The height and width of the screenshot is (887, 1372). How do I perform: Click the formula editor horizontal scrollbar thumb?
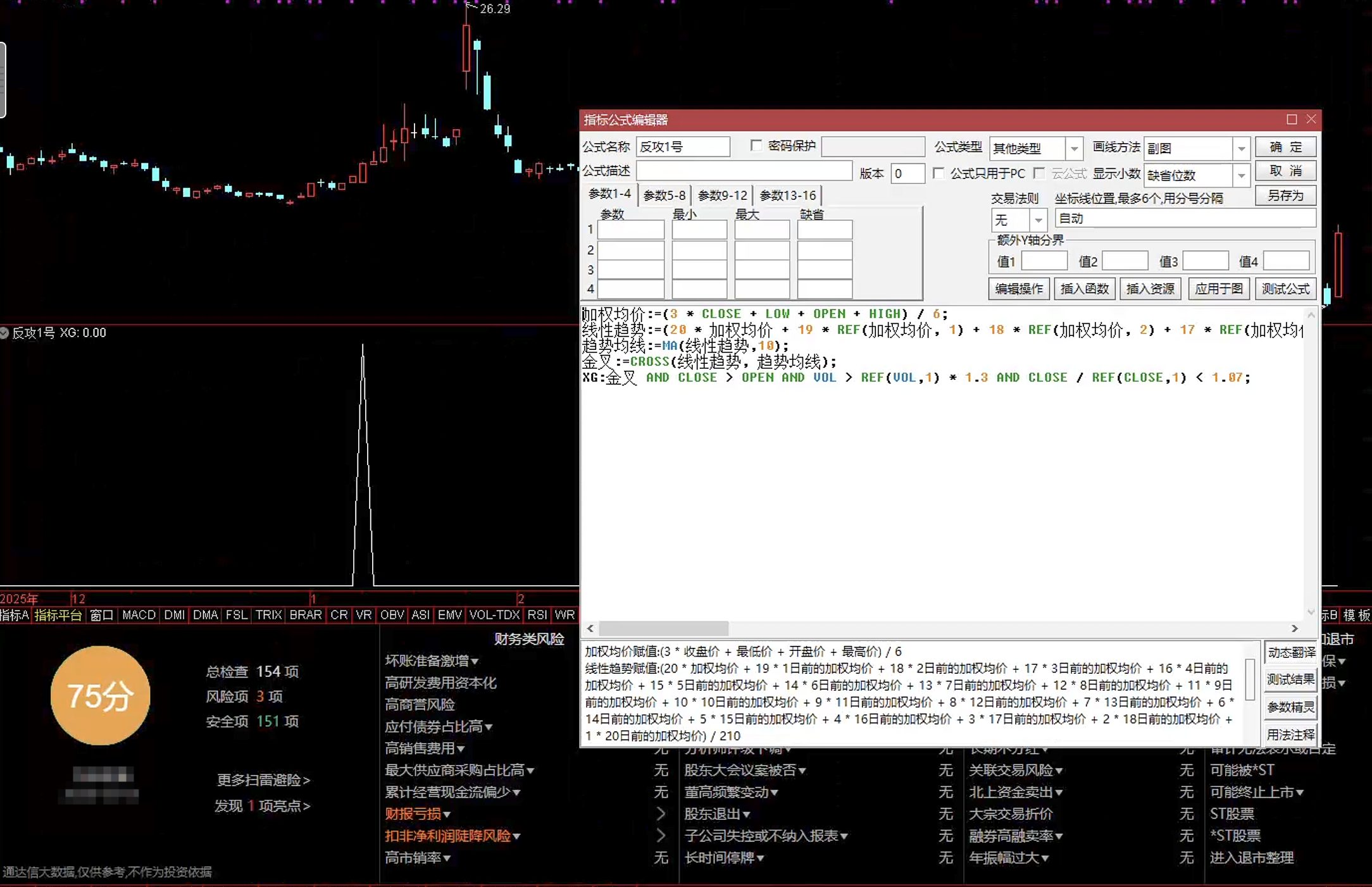point(664,628)
